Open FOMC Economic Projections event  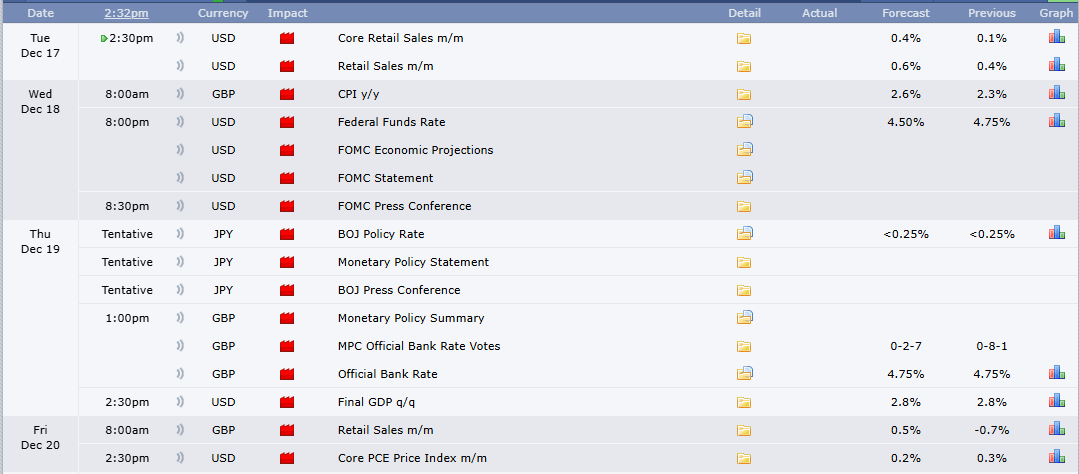pos(416,150)
